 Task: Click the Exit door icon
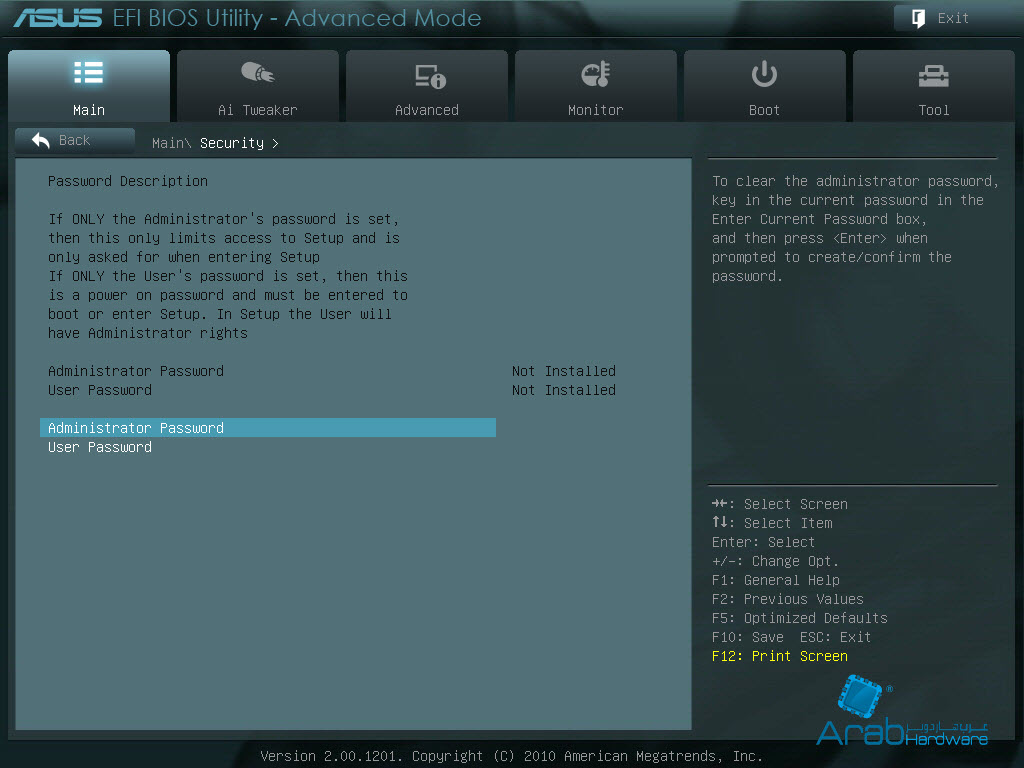pyautogui.click(x=918, y=18)
